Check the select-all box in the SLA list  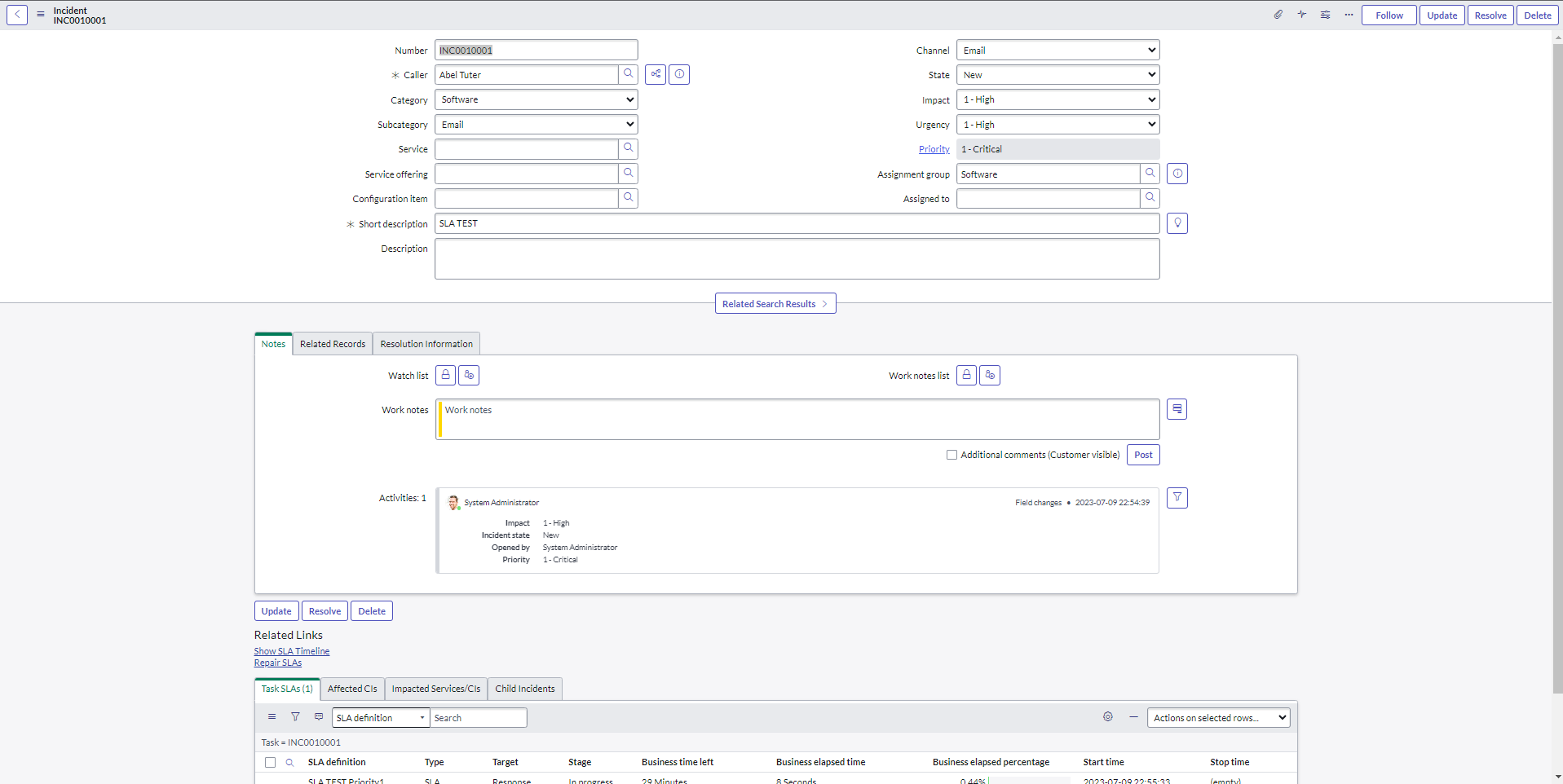(x=270, y=762)
